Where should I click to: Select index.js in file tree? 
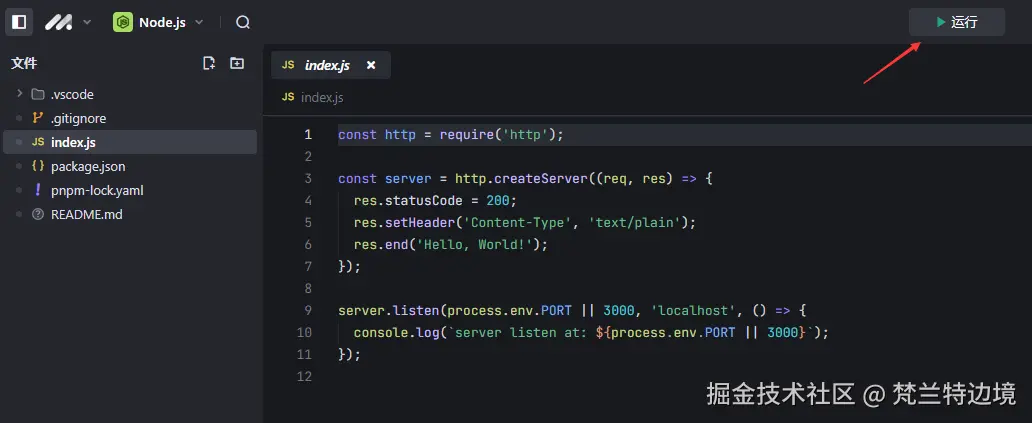[x=130, y=142]
